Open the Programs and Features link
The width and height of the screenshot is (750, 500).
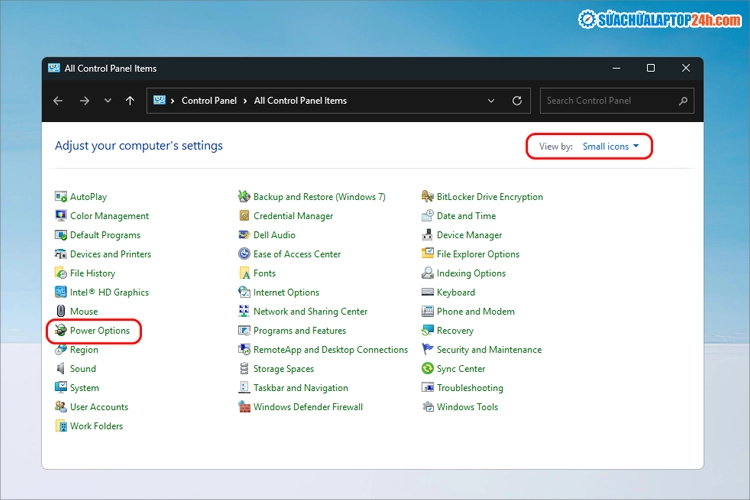click(x=299, y=331)
